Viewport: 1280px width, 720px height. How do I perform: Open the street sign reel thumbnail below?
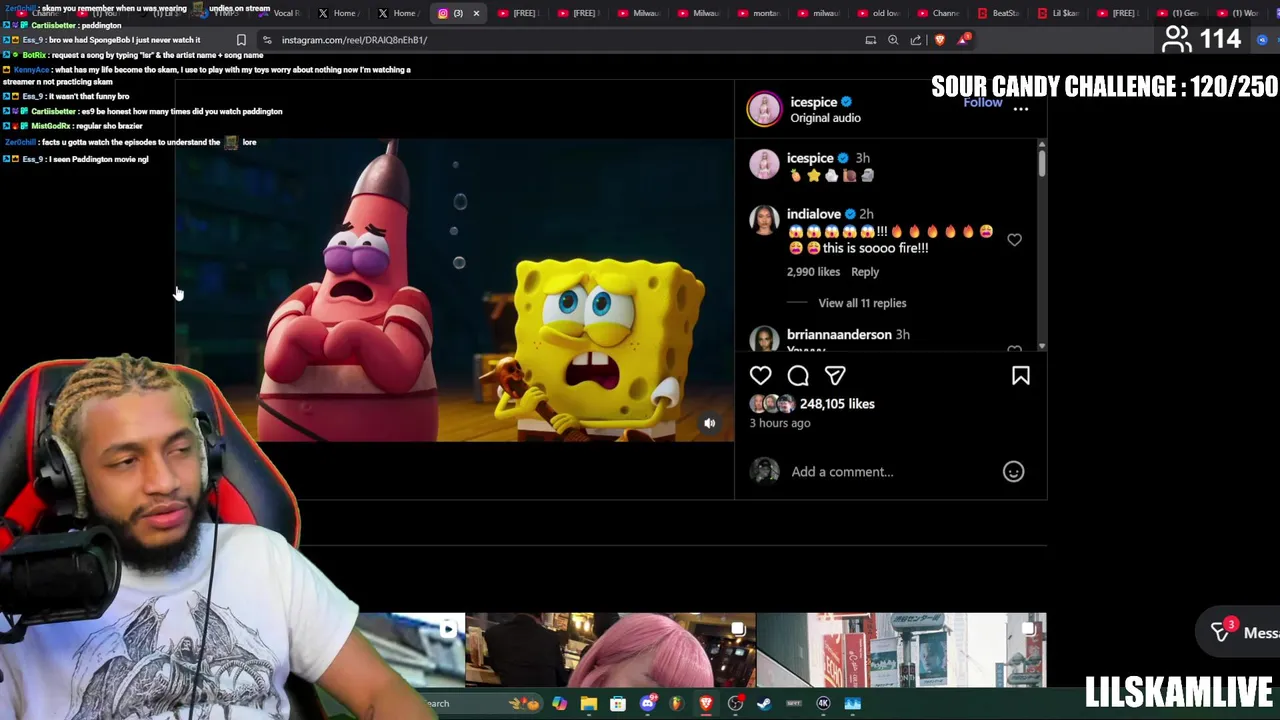tap(901, 650)
